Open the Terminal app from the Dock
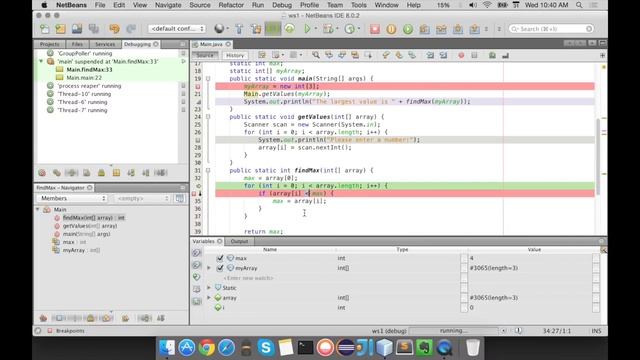 [x=305, y=348]
